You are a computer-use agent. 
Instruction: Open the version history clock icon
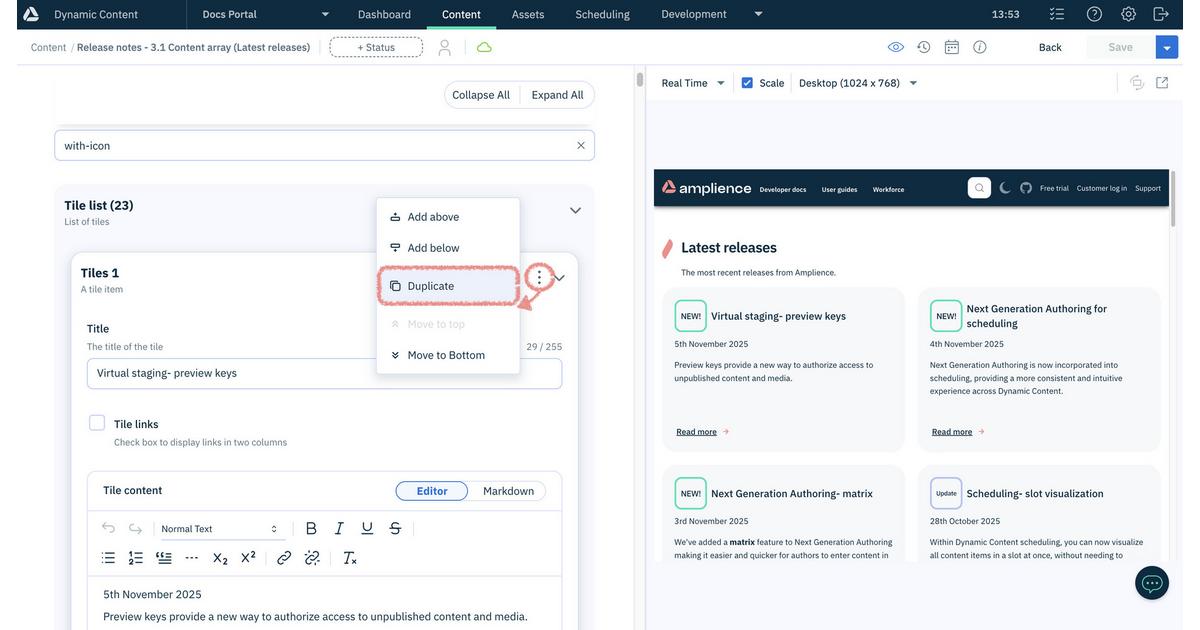[x=924, y=47]
